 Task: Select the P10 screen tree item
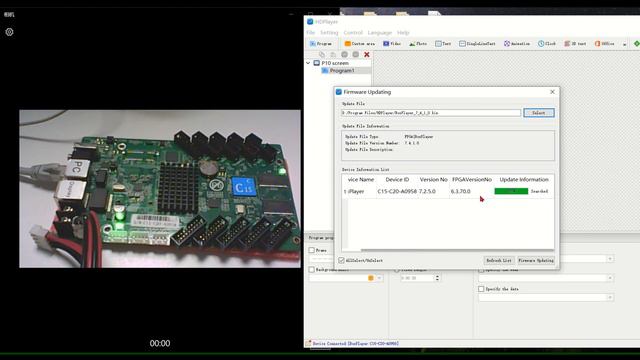(x=331, y=63)
